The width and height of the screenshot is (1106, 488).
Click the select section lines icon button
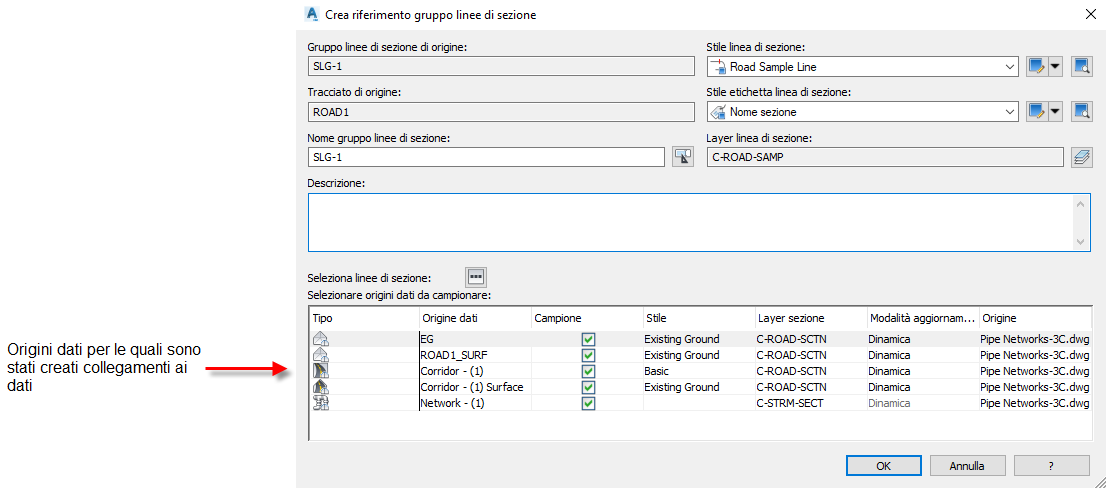(x=476, y=277)
